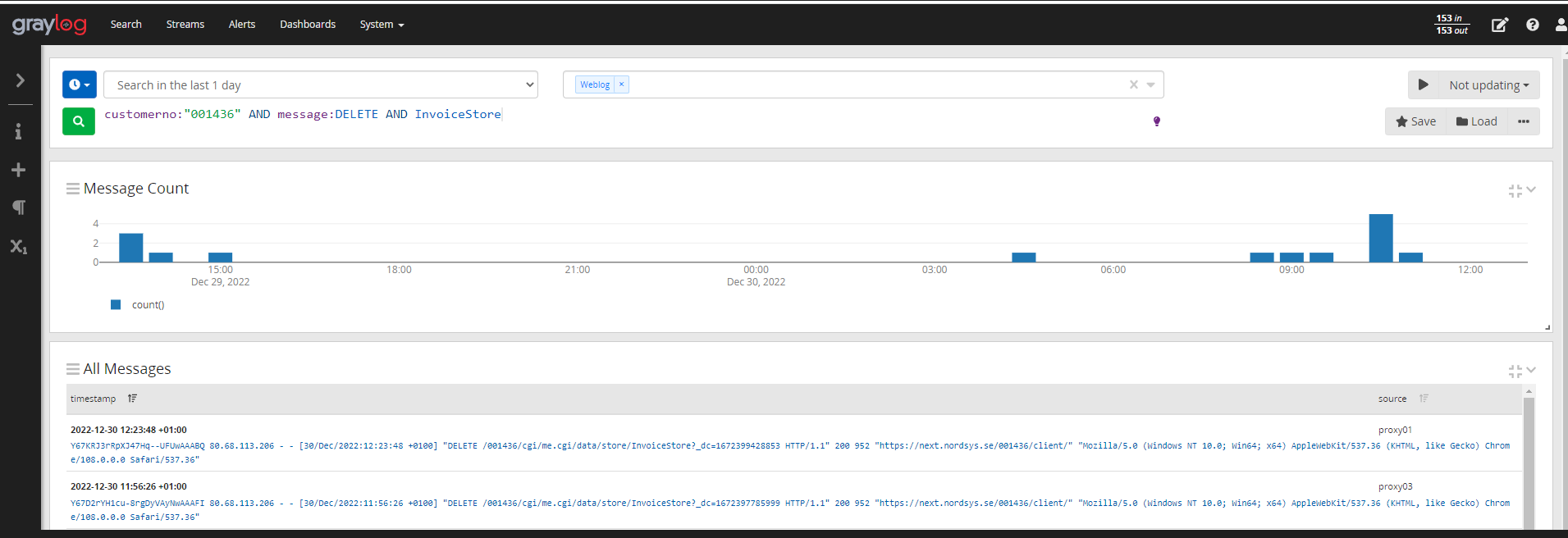Open Message Count widget options chevron
The width and height of the screenshot is (1568, 538).
point(1531,189)
